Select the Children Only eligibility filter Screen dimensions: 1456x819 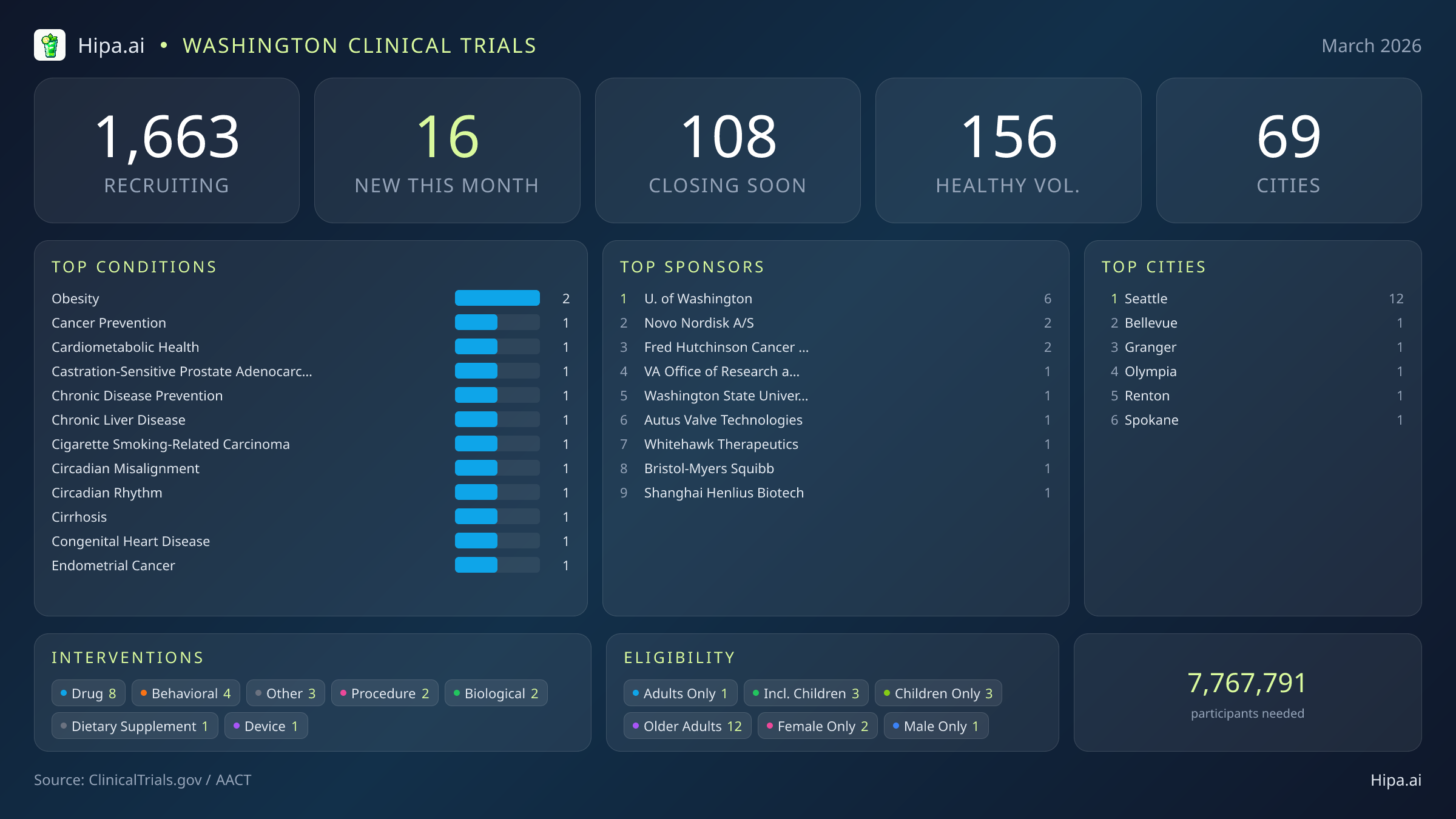click(938, 693)
